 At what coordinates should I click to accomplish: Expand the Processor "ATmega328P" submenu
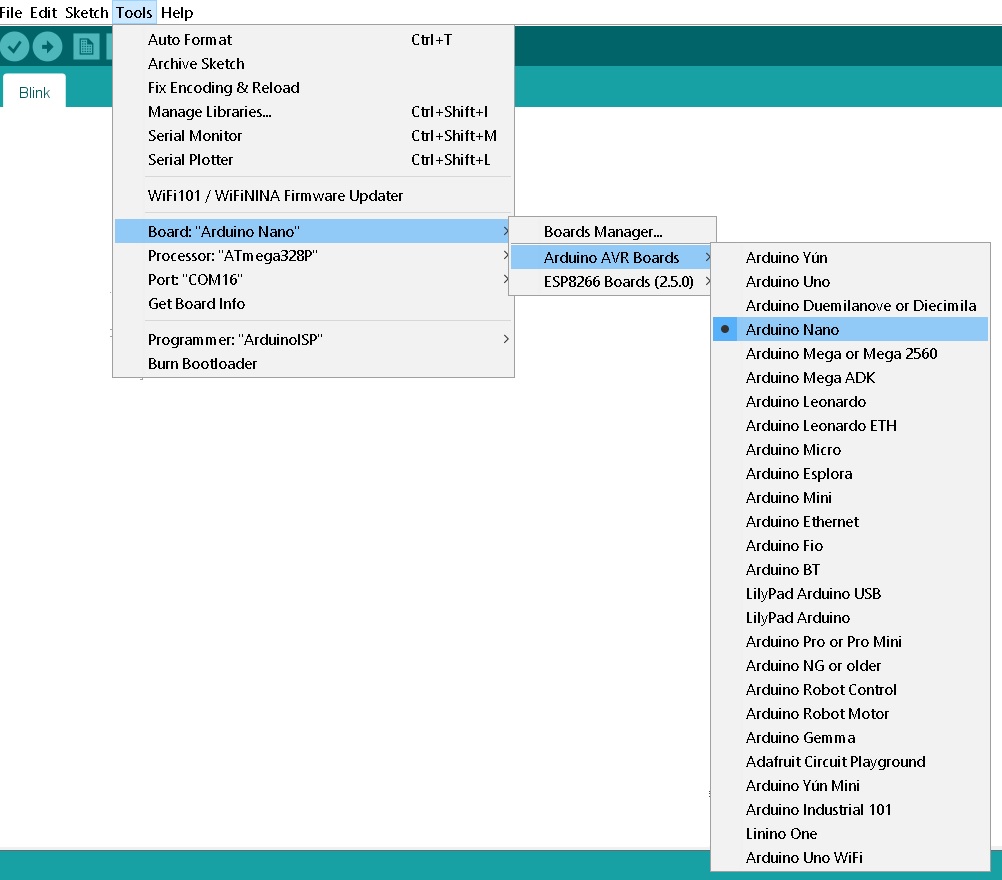(x=313, y=256)
